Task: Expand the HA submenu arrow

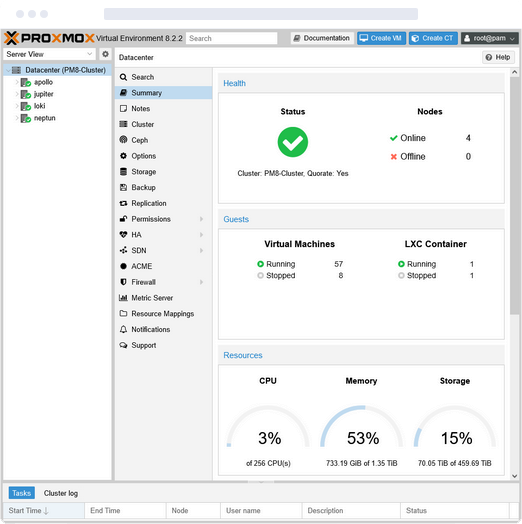Action: [x=202, y=235]
